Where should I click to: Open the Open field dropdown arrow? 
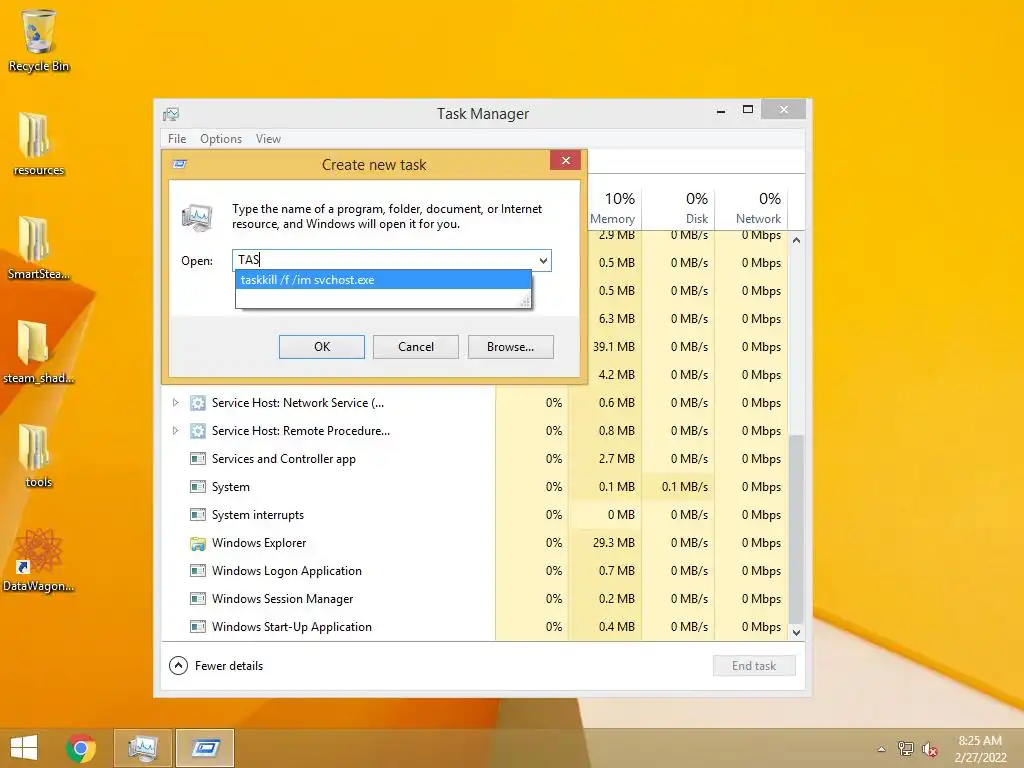[543, 261]
